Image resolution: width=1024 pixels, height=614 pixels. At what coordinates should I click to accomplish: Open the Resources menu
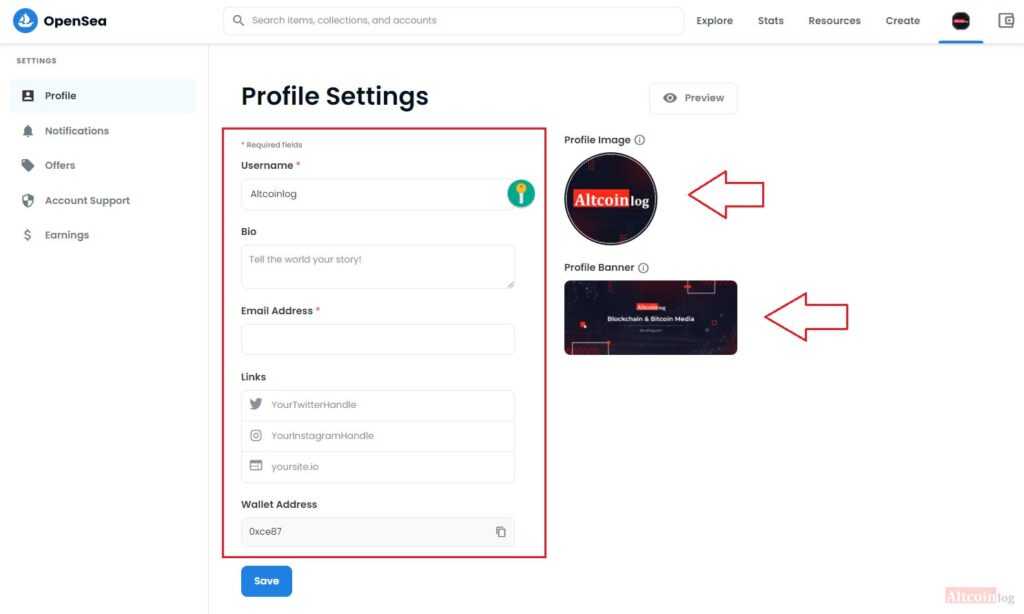tap(834, 21)
